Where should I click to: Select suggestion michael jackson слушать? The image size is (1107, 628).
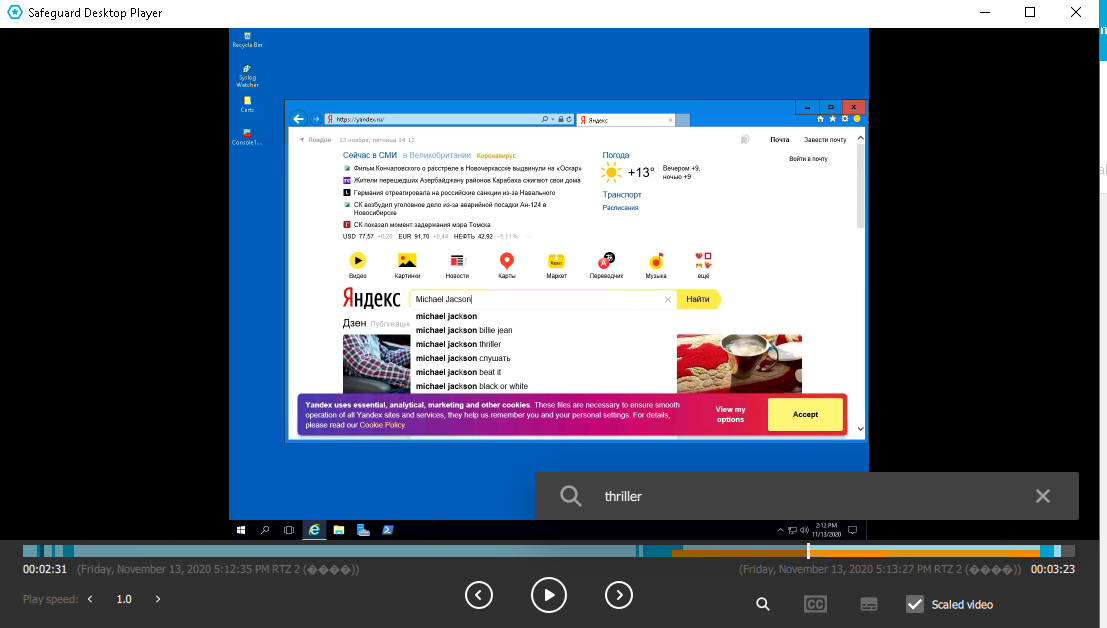462,358
